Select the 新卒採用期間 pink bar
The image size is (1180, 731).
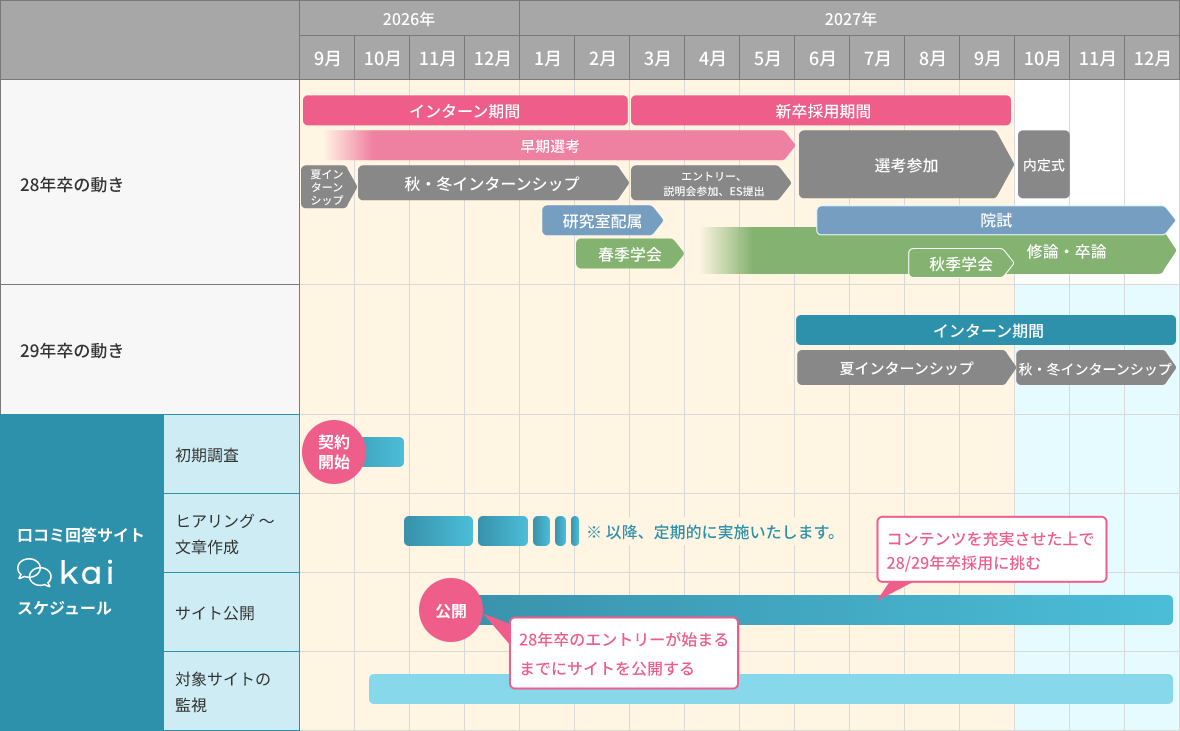point(821,111)
